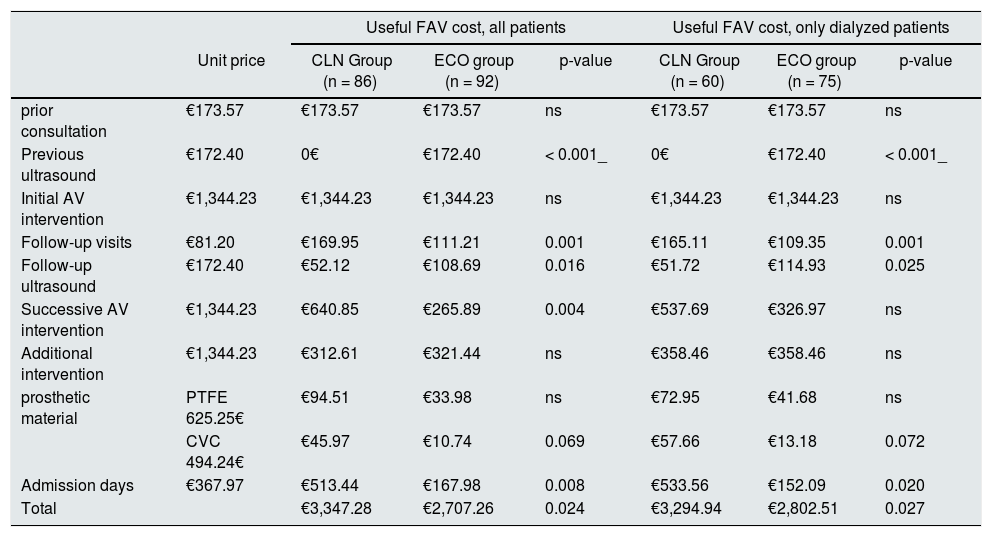Click the 'Unit price' column header
This screenshot has height=537, width=992.
[232, 61]
